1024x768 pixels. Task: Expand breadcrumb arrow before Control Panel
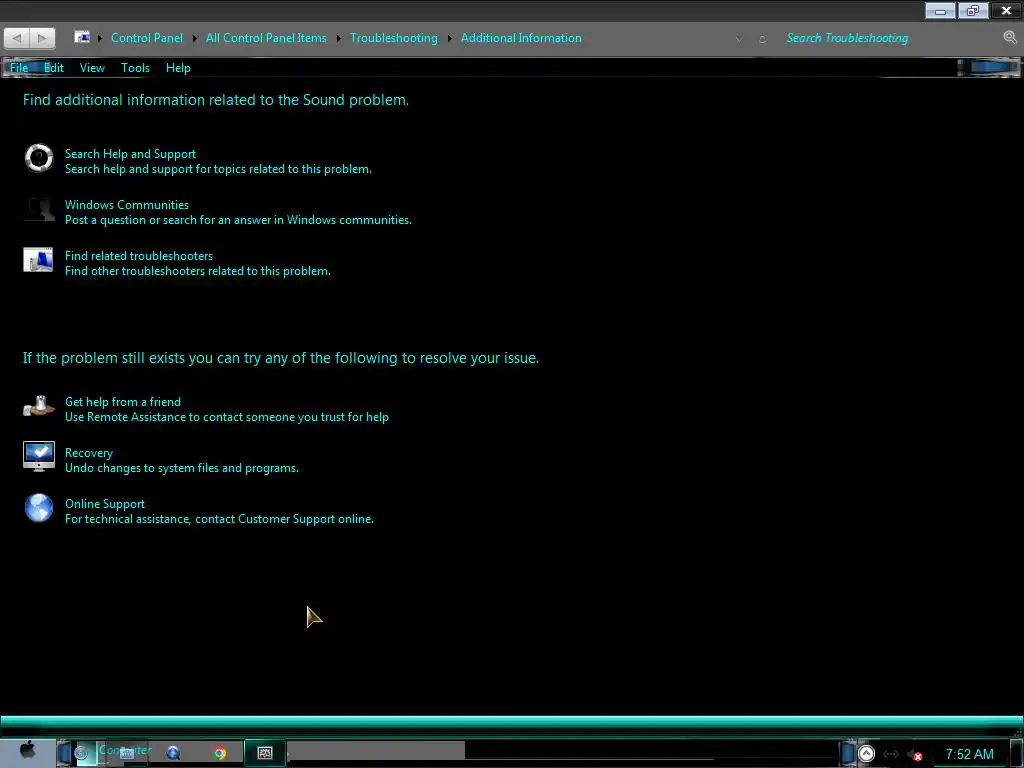100,38
